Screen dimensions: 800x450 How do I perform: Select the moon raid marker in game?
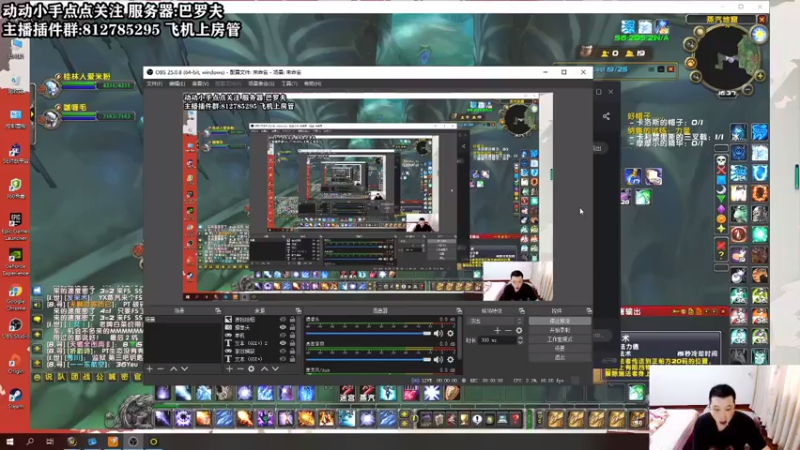tap(721, 190)
